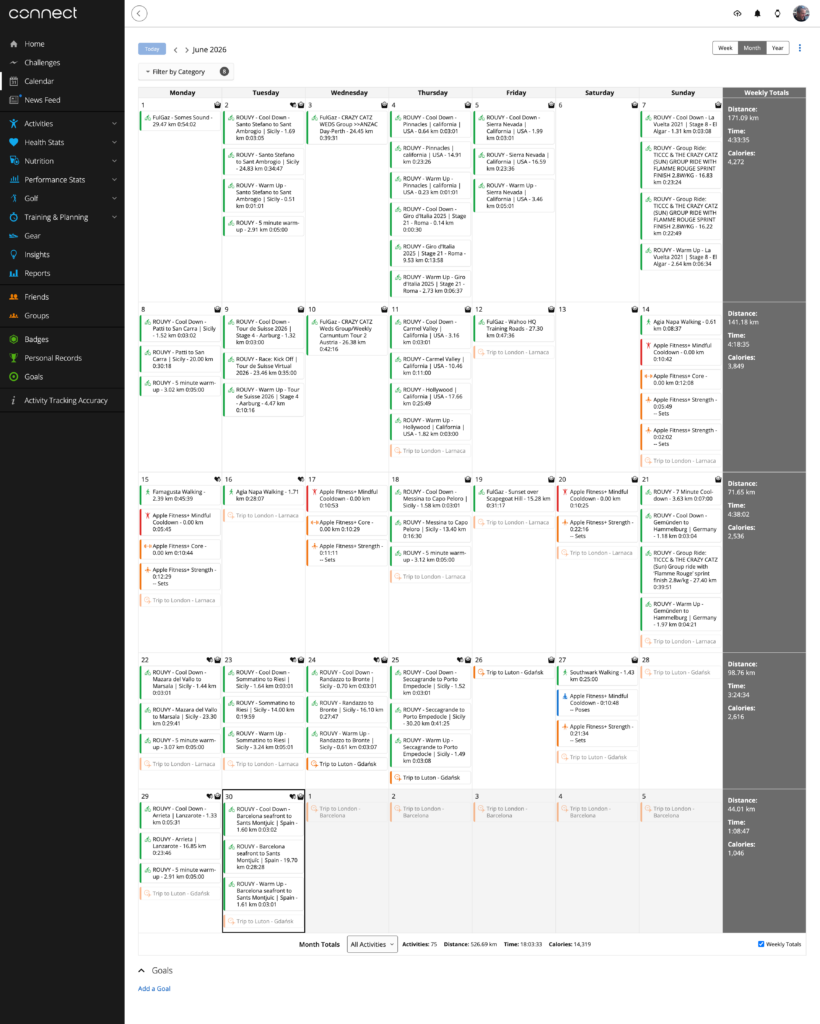Go to previous month arrow
Viewport: 820px width, 1024px height.
click(175, 50)
